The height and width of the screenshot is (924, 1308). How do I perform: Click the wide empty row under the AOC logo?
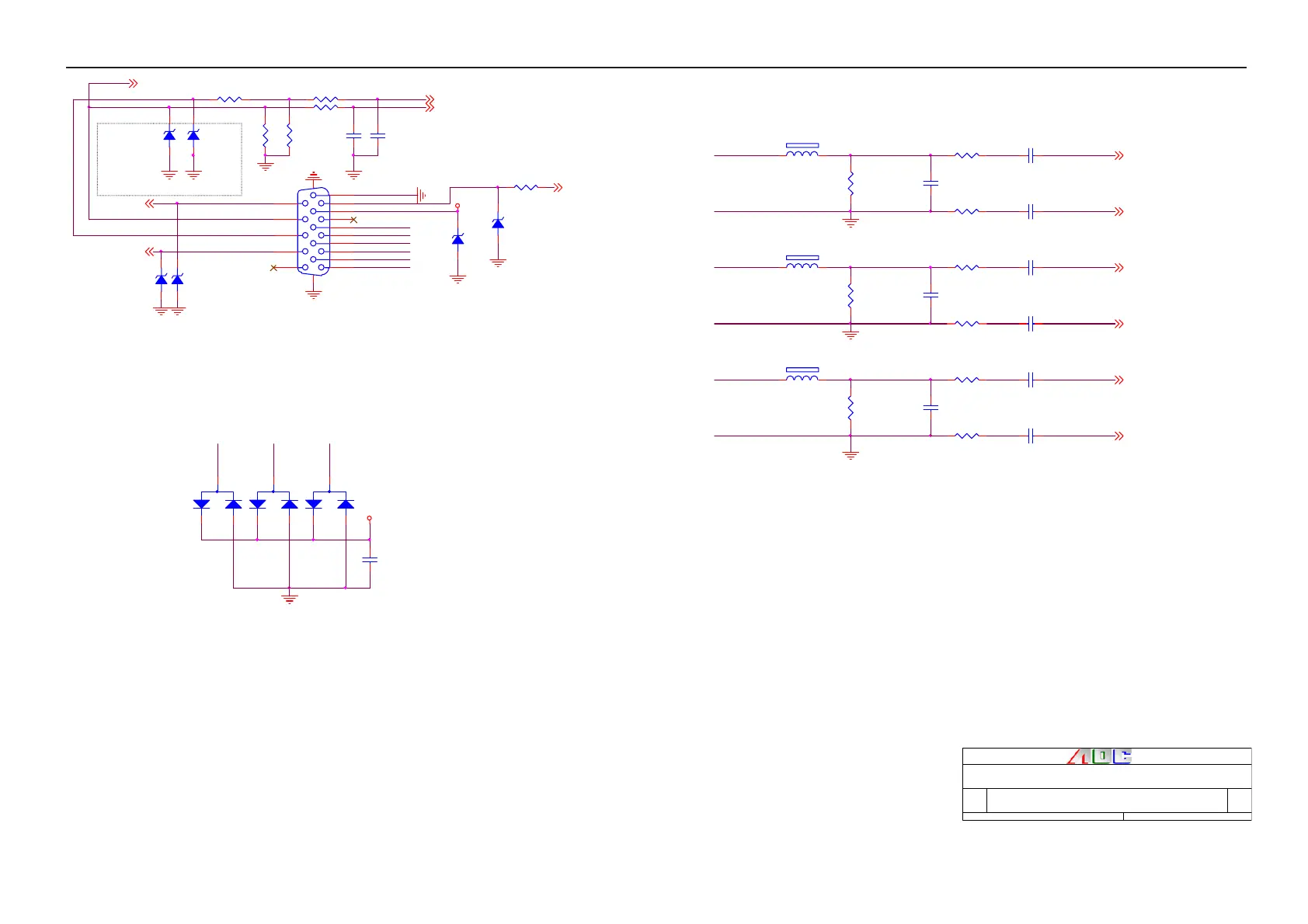click(x=1107, y=776)
